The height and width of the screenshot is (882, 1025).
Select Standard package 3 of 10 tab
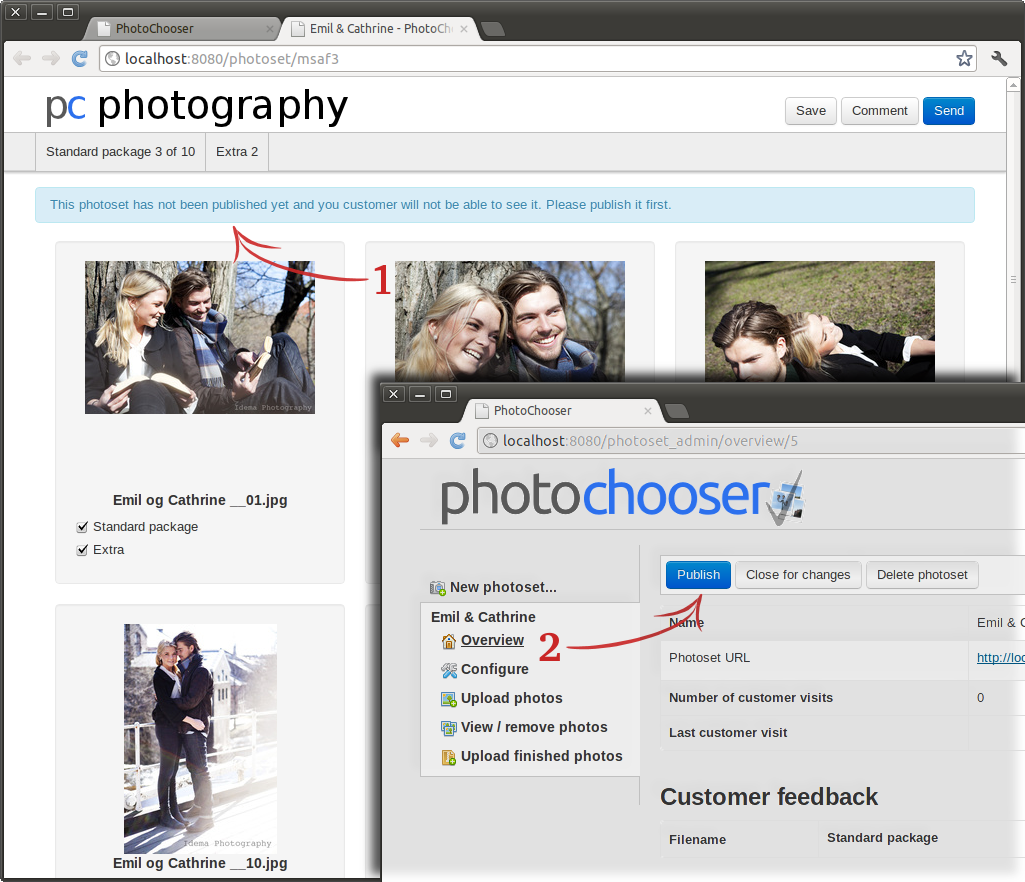click(120, 152)
